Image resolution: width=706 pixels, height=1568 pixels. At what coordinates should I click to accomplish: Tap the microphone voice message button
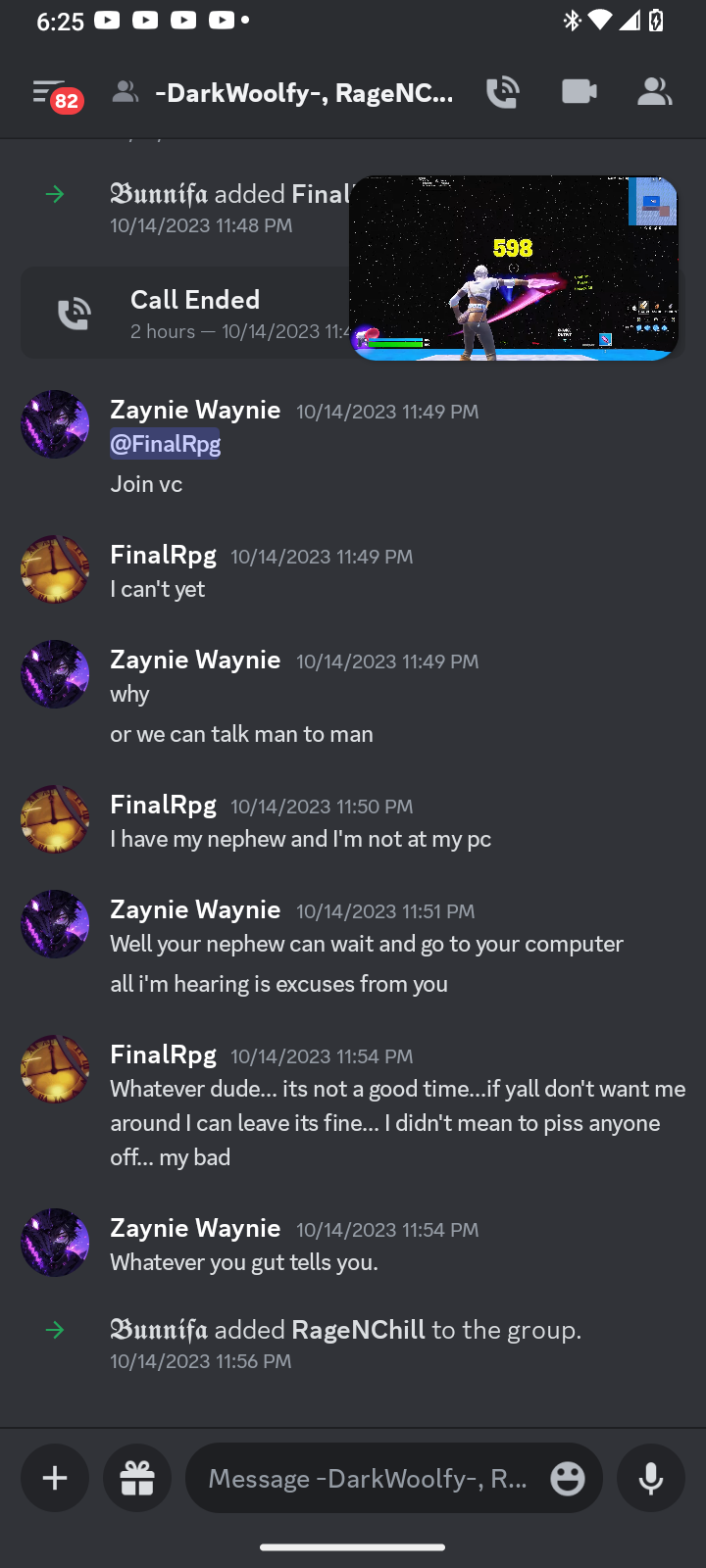[651, 1478]
